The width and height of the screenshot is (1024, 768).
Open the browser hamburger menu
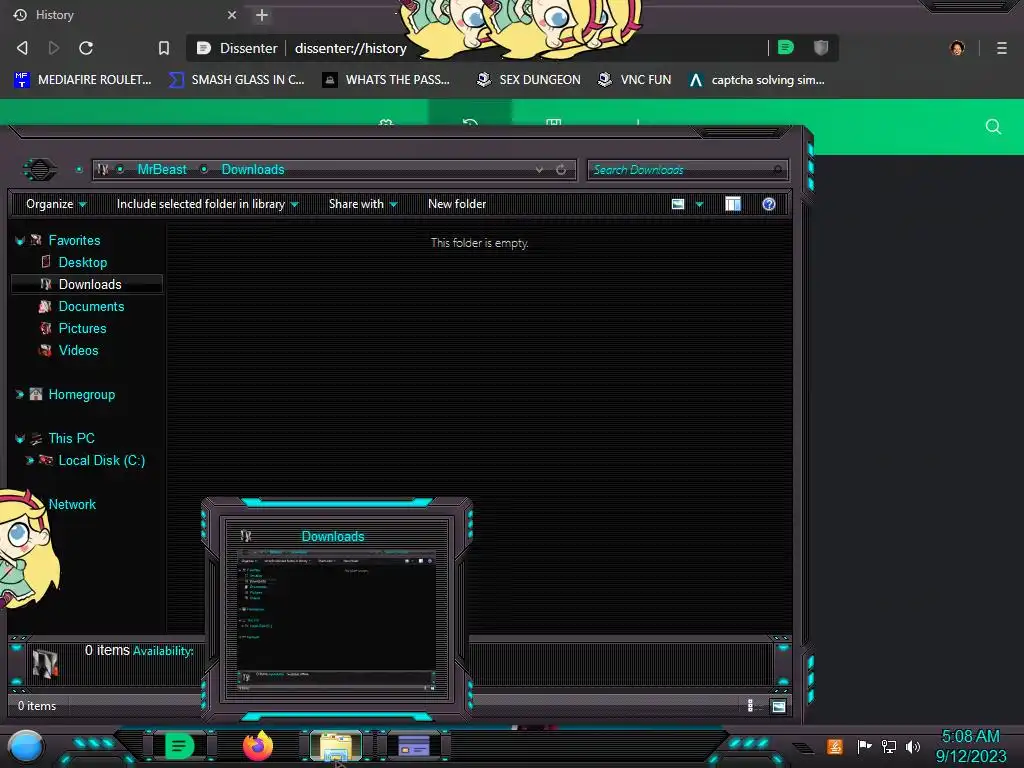click(1002, 48)
